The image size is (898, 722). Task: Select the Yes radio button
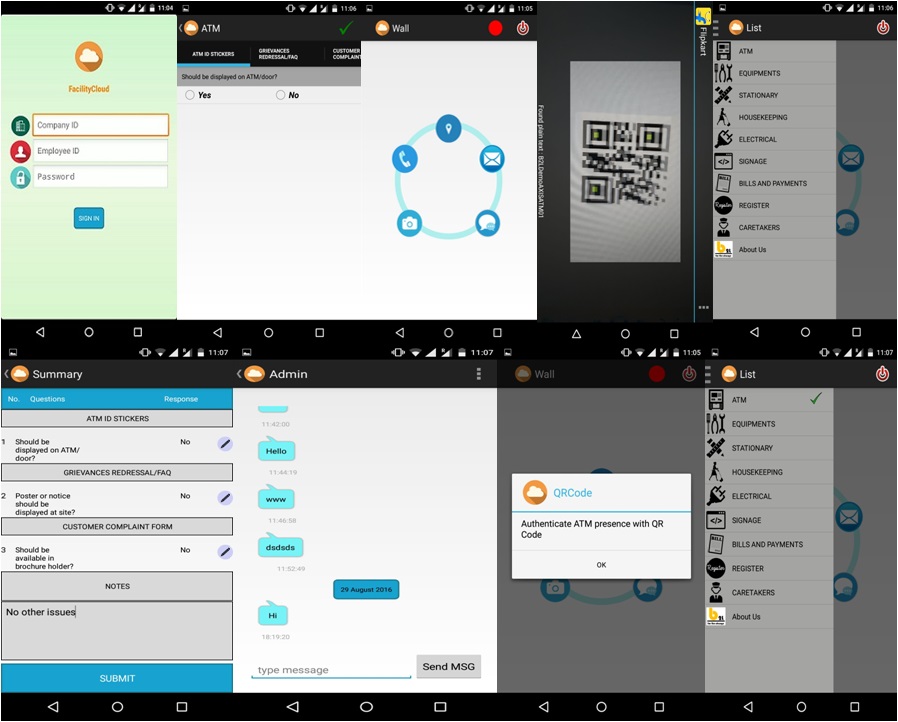190,95
